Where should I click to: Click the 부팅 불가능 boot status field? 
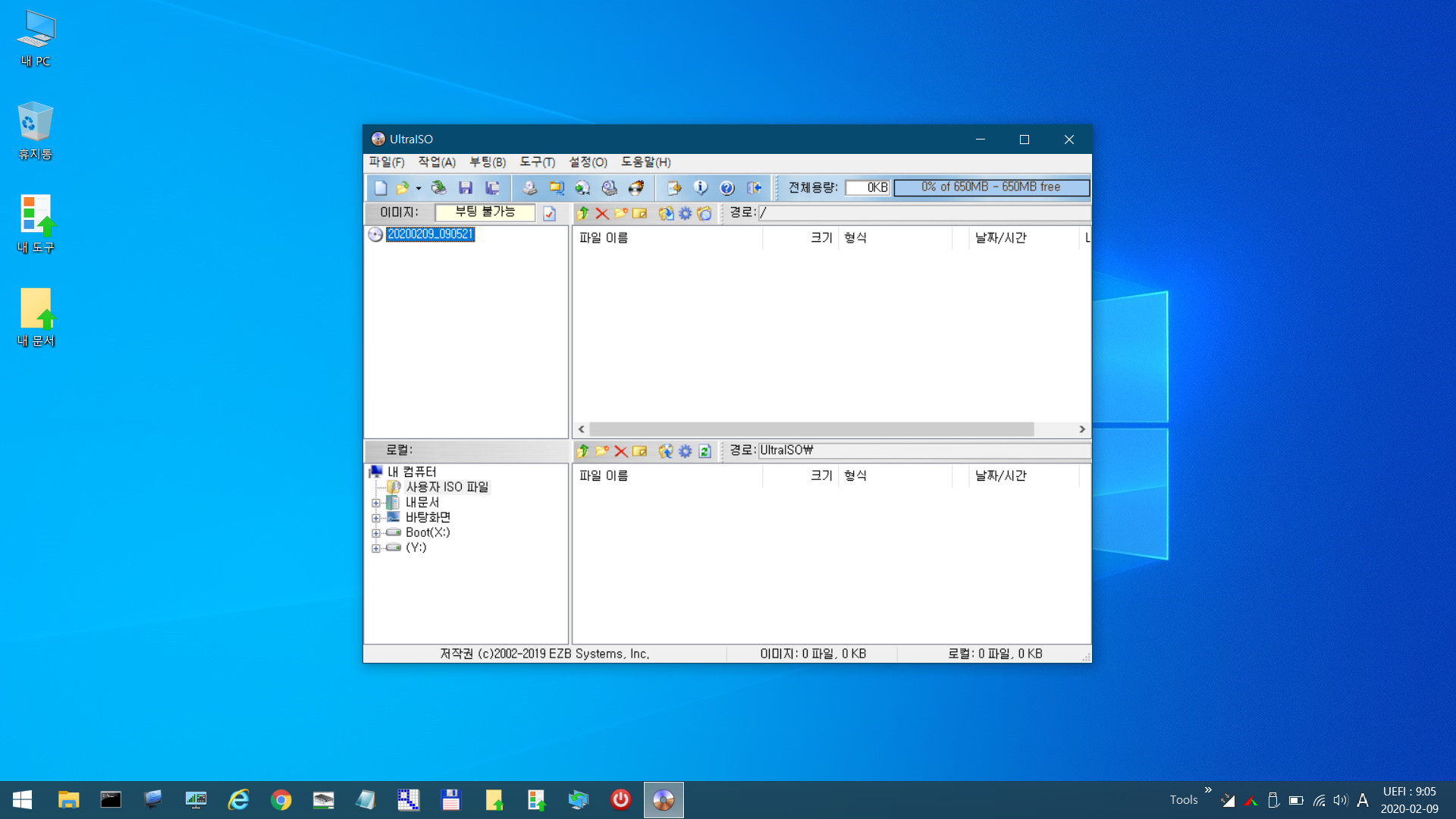pos(485,212)
